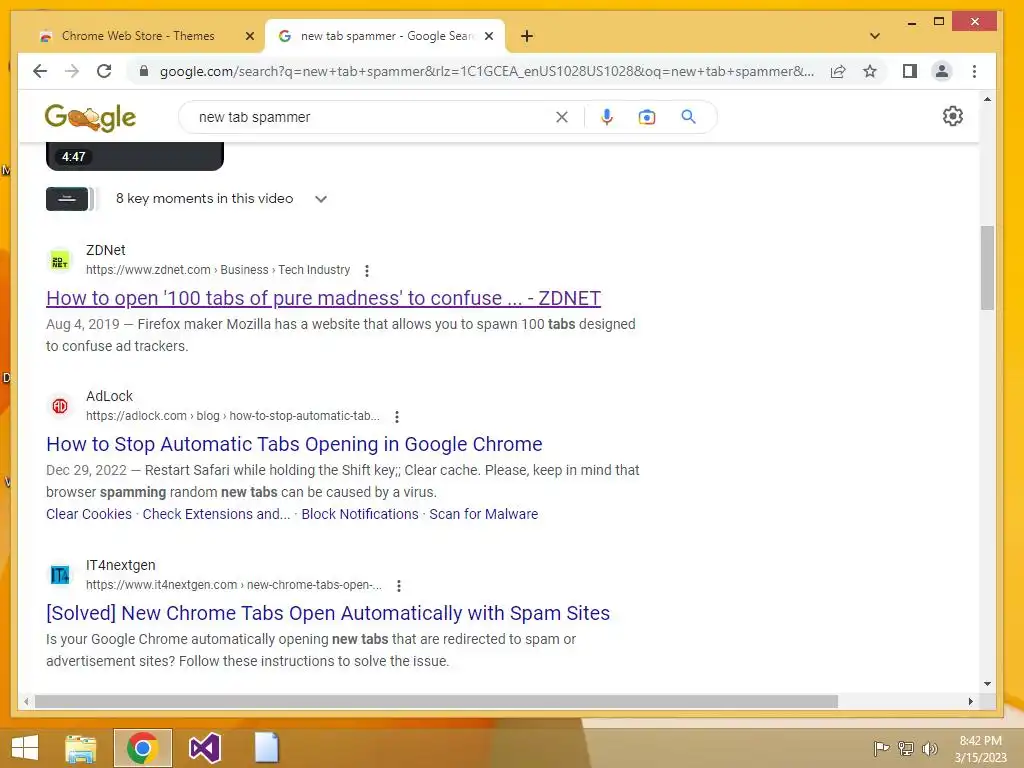
Task: Reload the current page
Action: click(x=104, y=71)
